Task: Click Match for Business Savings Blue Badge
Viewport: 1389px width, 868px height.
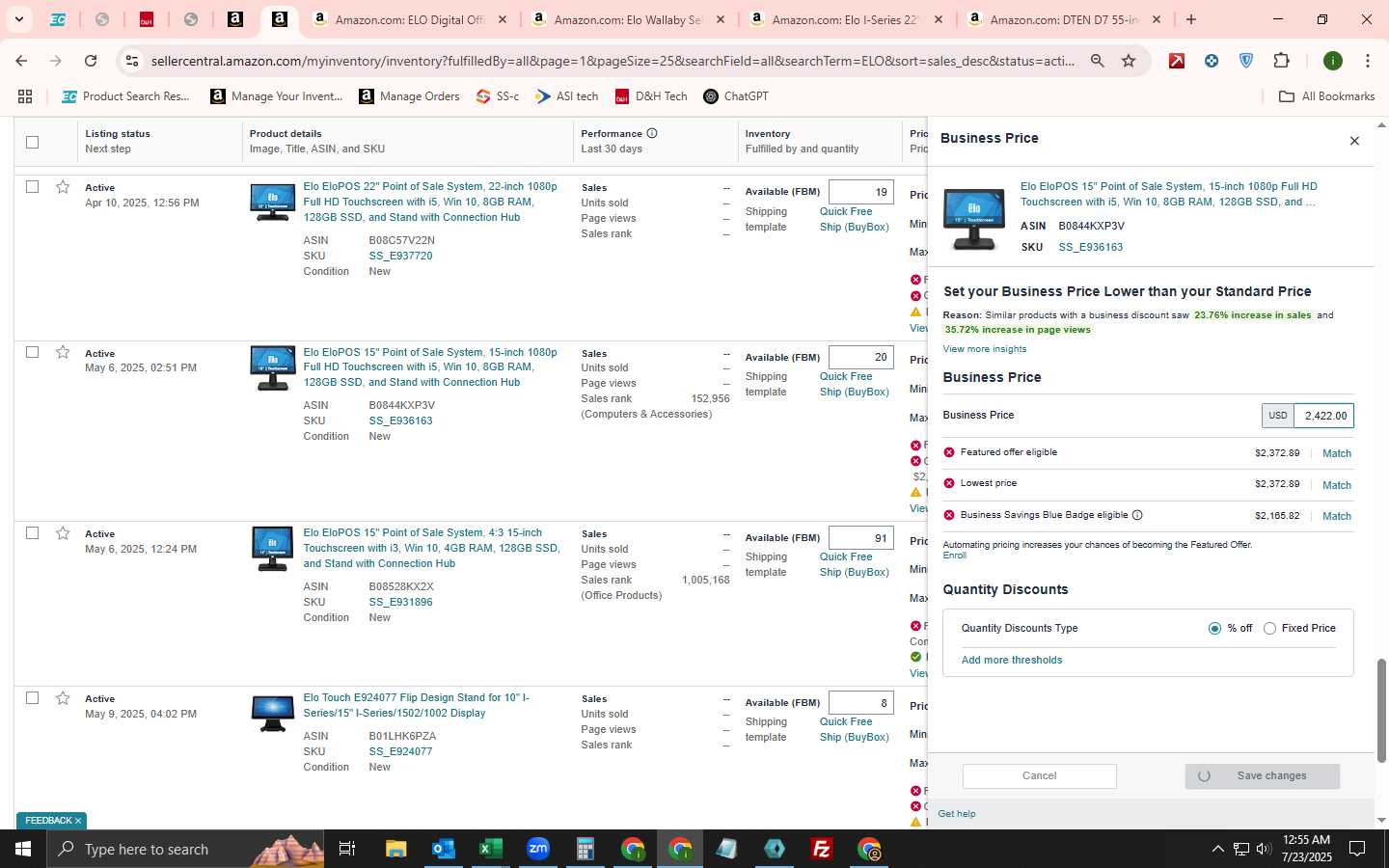Action: [1336, 516]
